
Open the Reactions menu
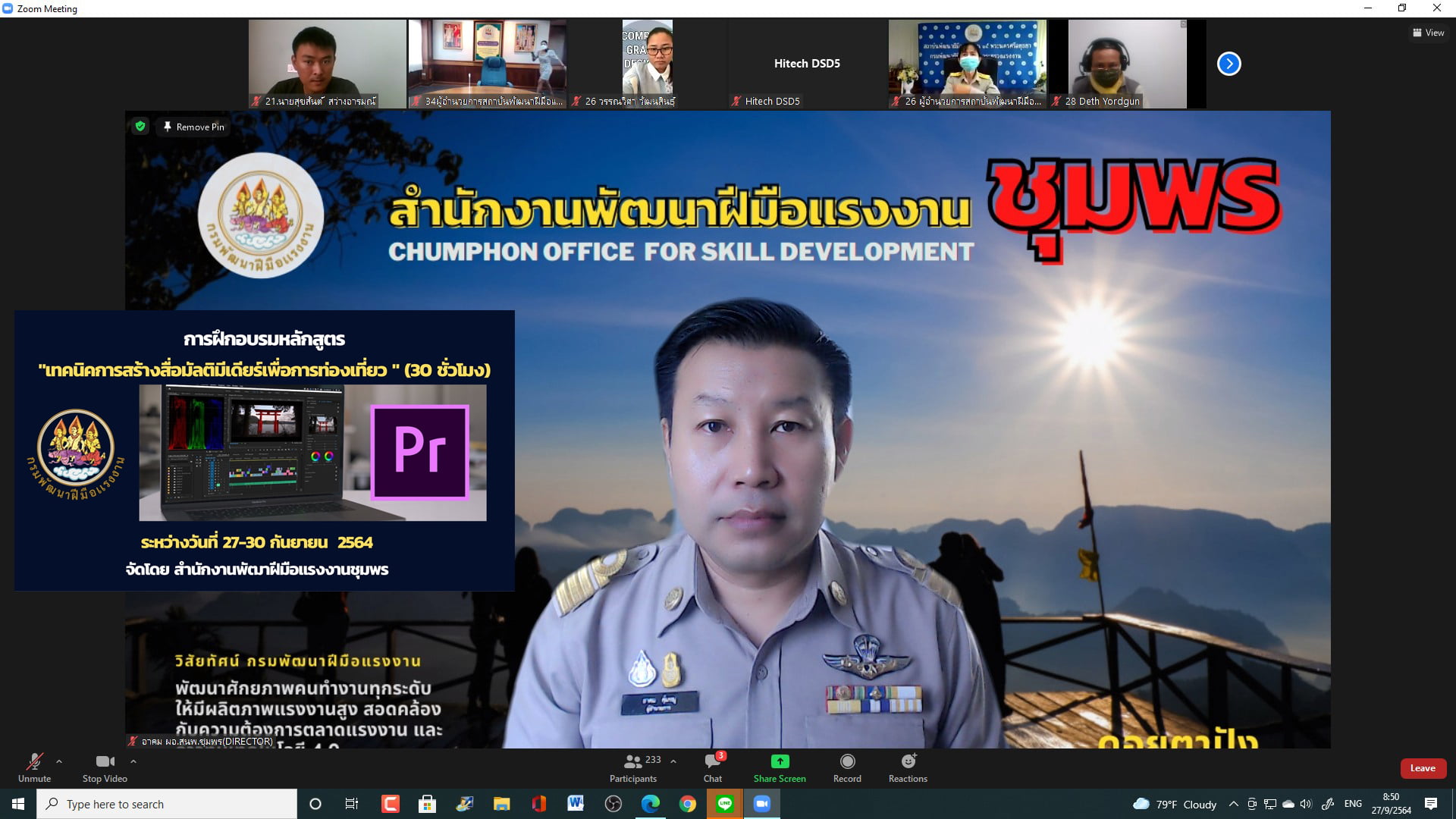[908, 767]
